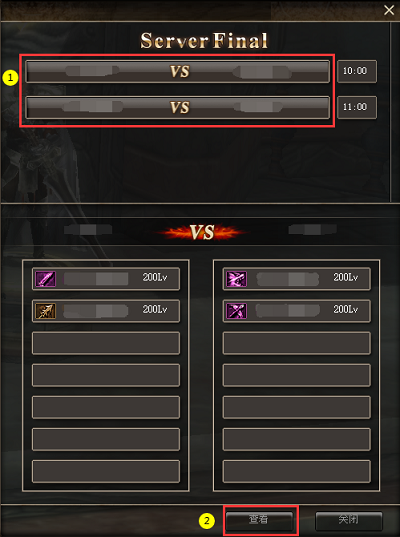The image size is (400, 537).
Task: Click the 10:00 time box
Action: point(357,71)
